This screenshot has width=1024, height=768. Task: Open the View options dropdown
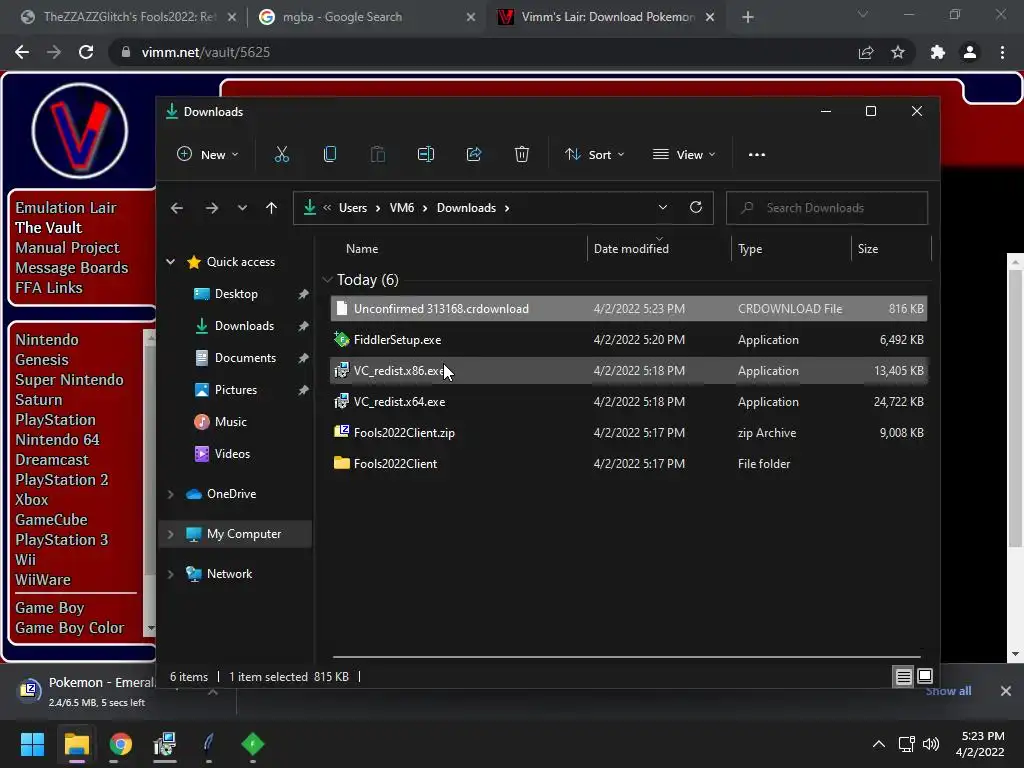pos(684,155)
